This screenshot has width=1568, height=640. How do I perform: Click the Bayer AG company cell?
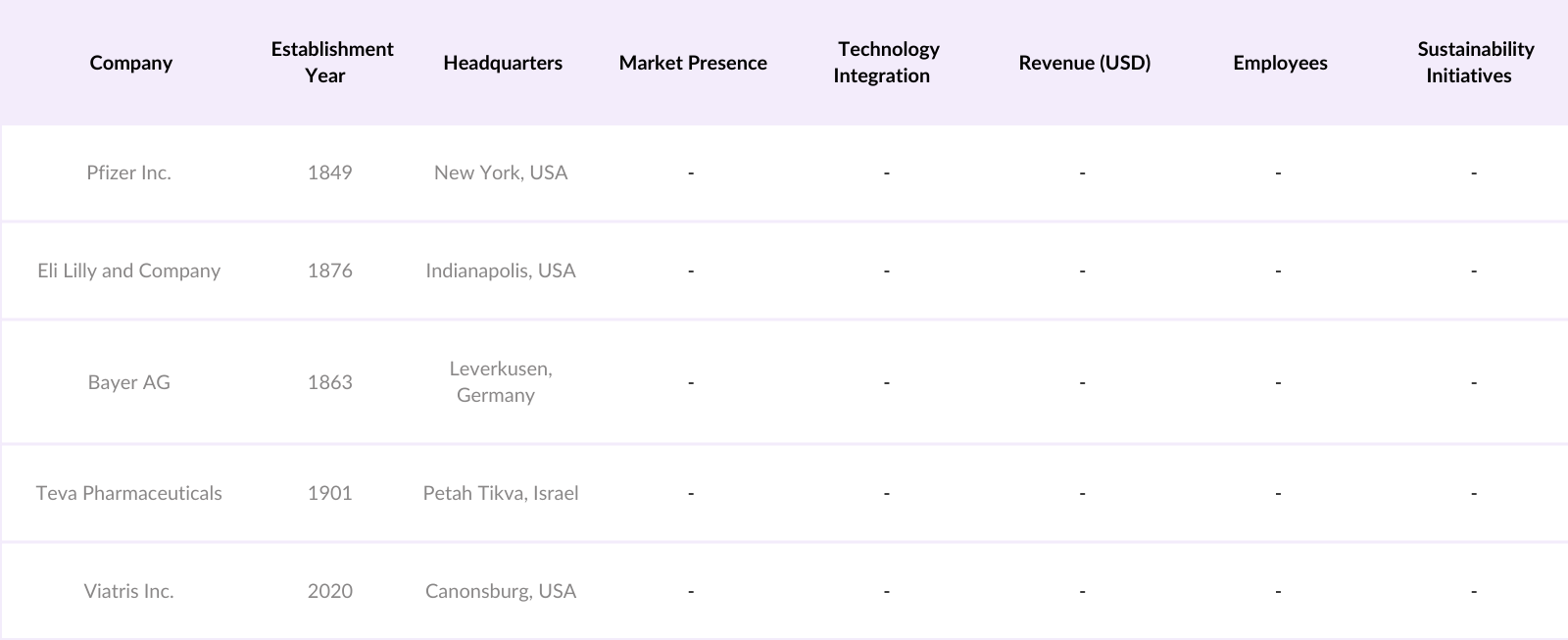point(128,382)
